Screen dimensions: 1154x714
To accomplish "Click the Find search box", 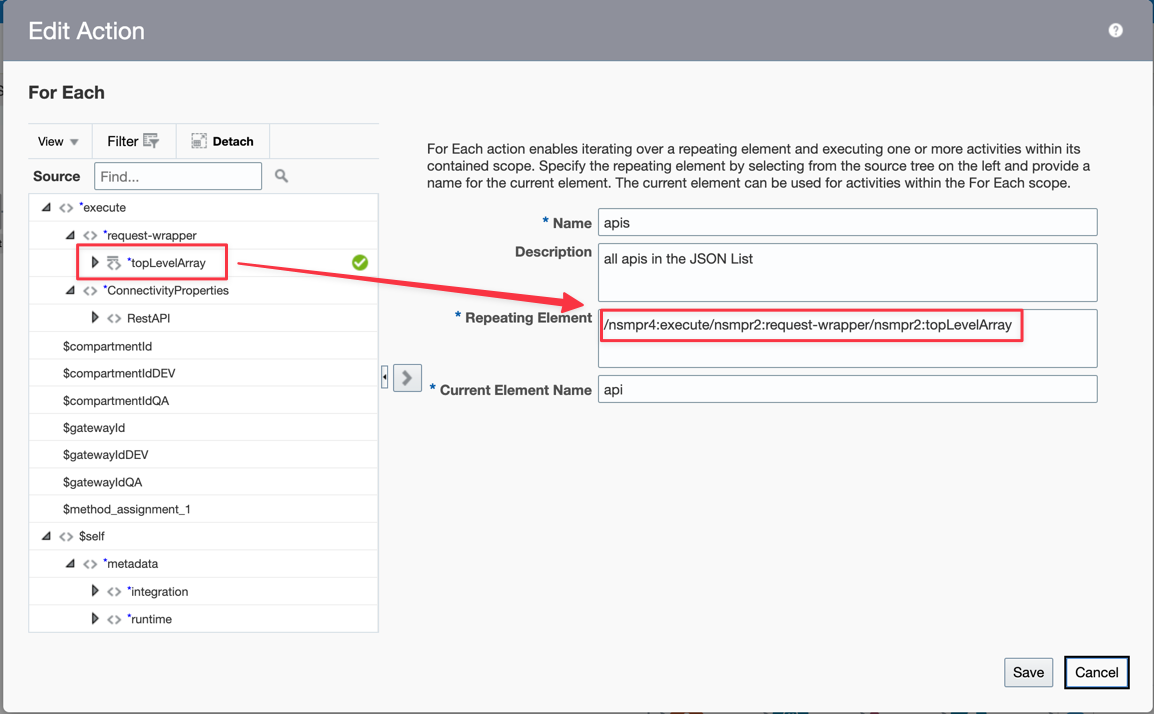I will pos(178,175).
